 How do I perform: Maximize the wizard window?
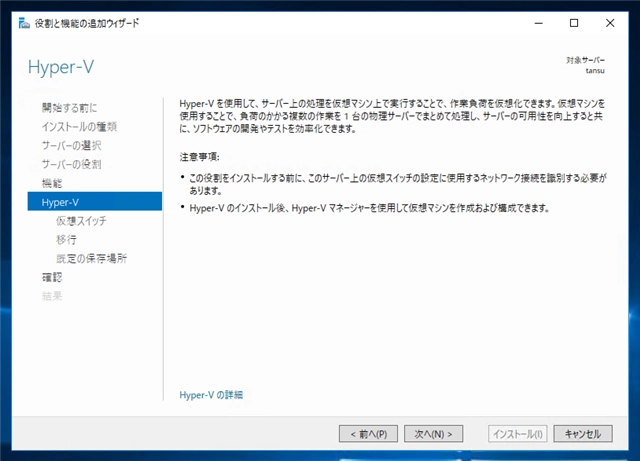[x=574, y=23]
